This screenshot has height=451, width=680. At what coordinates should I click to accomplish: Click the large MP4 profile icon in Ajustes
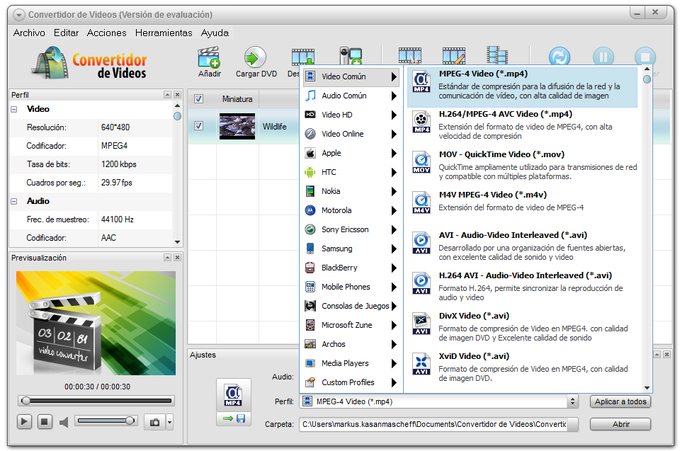point(233,395)
